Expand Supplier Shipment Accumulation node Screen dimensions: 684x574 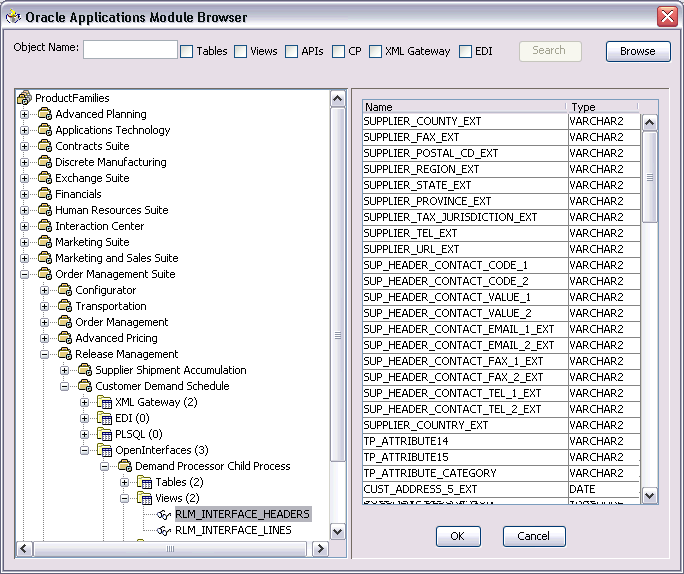coord(65,370)
